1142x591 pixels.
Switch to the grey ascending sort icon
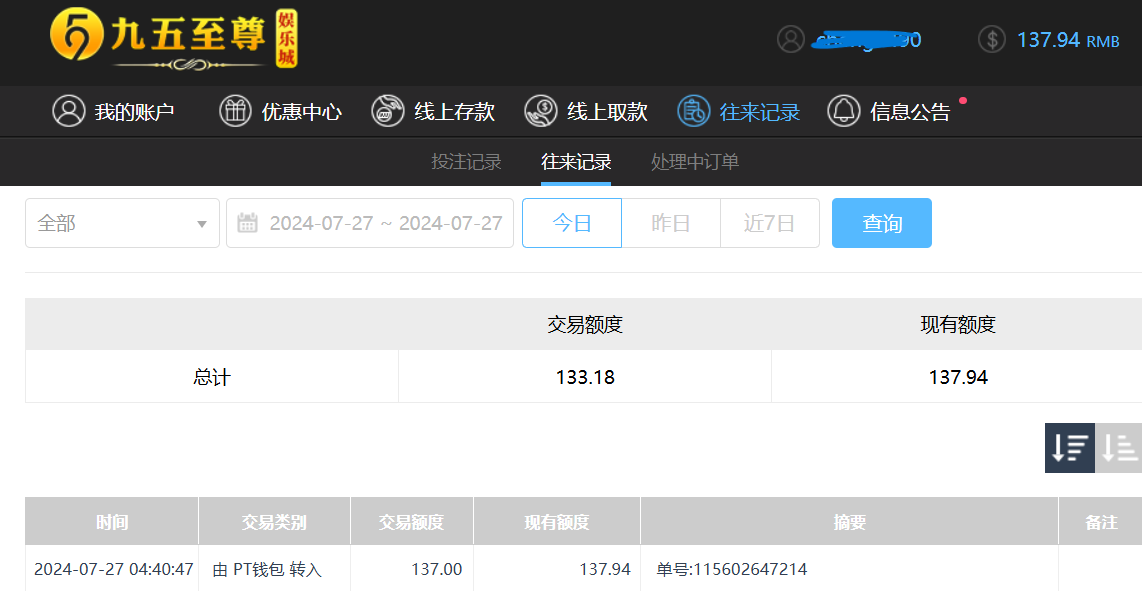tap(1120, 448)
